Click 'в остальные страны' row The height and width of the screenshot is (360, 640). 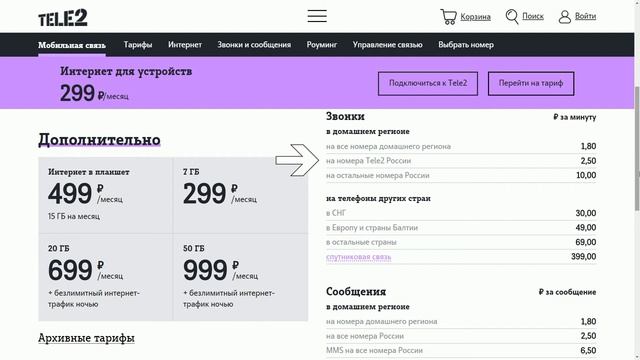461,242
